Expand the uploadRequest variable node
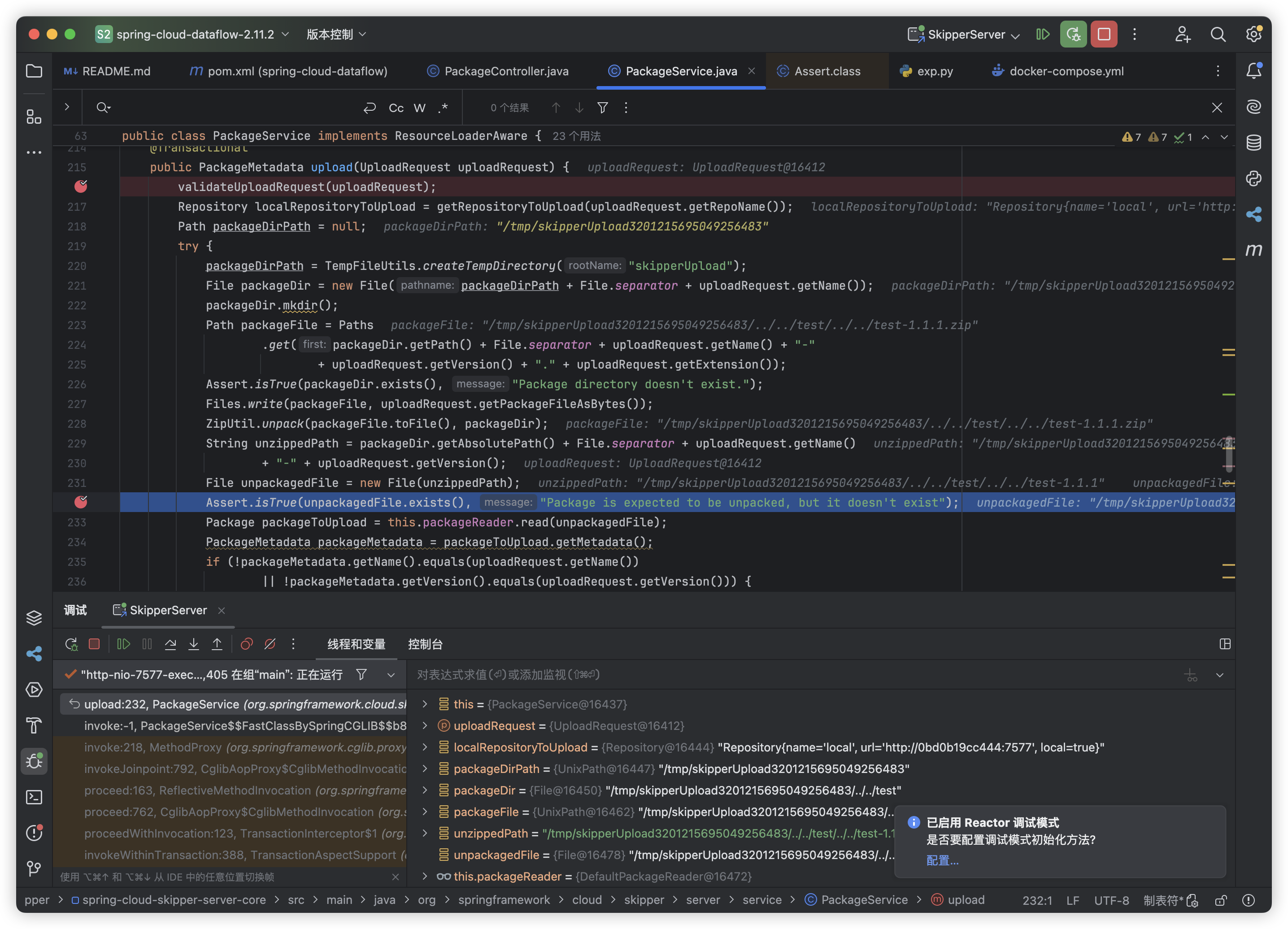Image resolution: width=1288 pixels, height=929 pixels. 425,726
